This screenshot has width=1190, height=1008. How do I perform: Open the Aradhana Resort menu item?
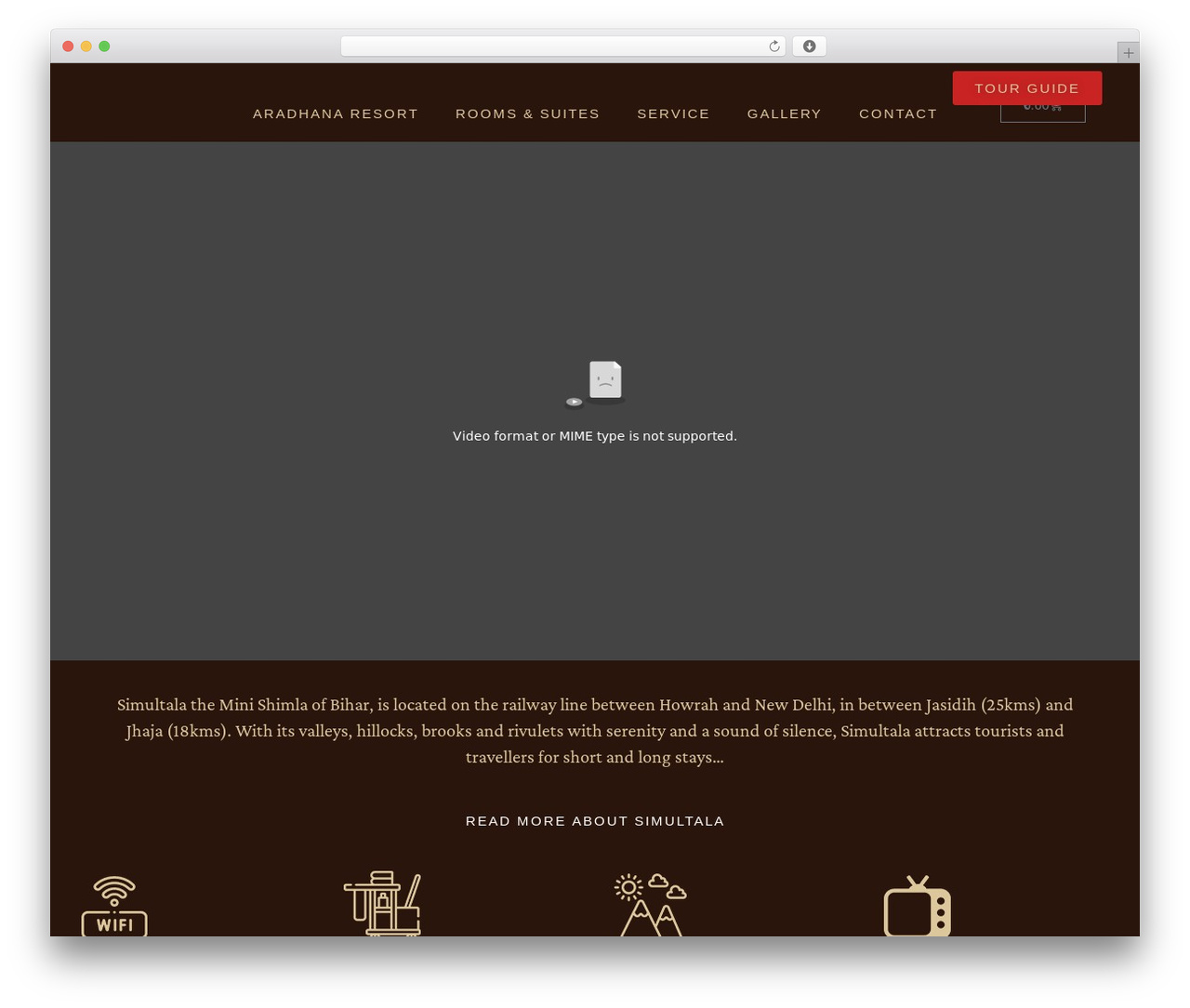pyautogui.click(x=336, y=113)
